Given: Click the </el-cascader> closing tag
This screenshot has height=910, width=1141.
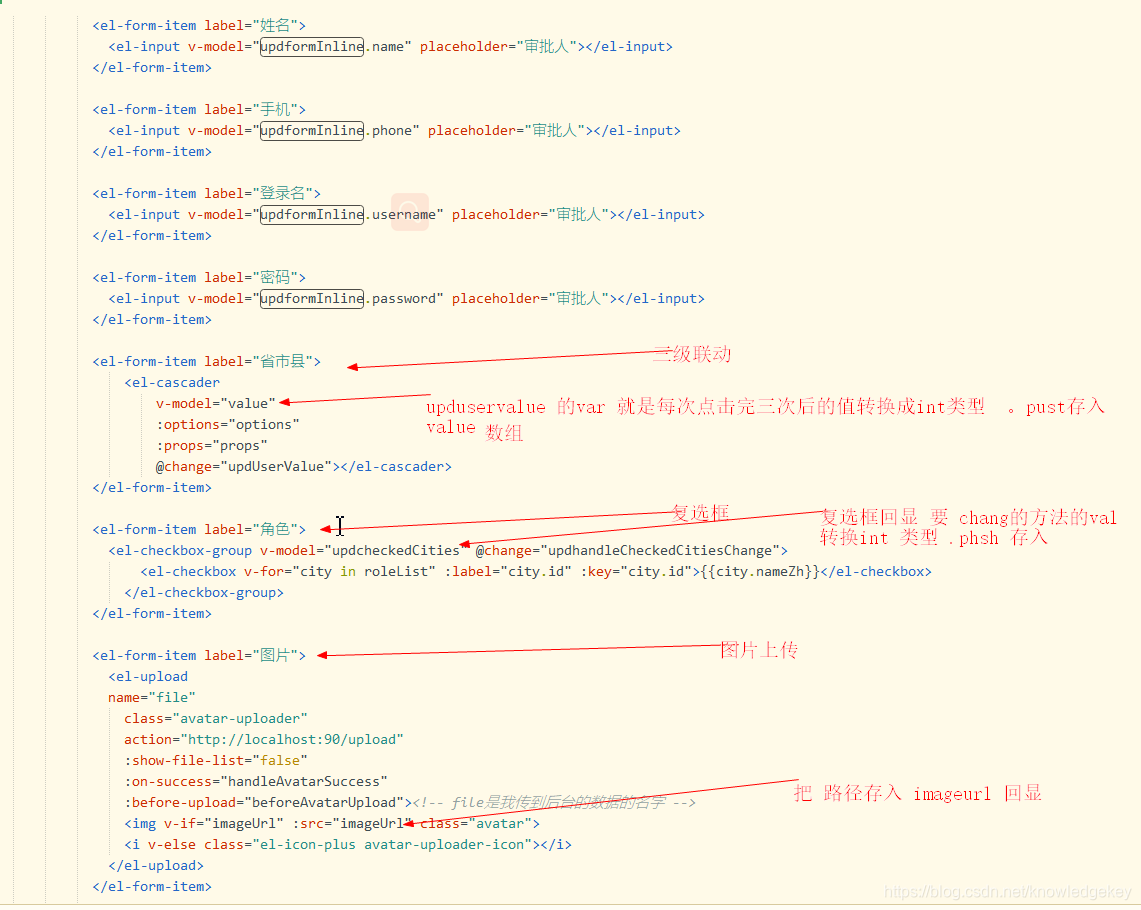Looking at the screenshot, I should pos(396,466).
